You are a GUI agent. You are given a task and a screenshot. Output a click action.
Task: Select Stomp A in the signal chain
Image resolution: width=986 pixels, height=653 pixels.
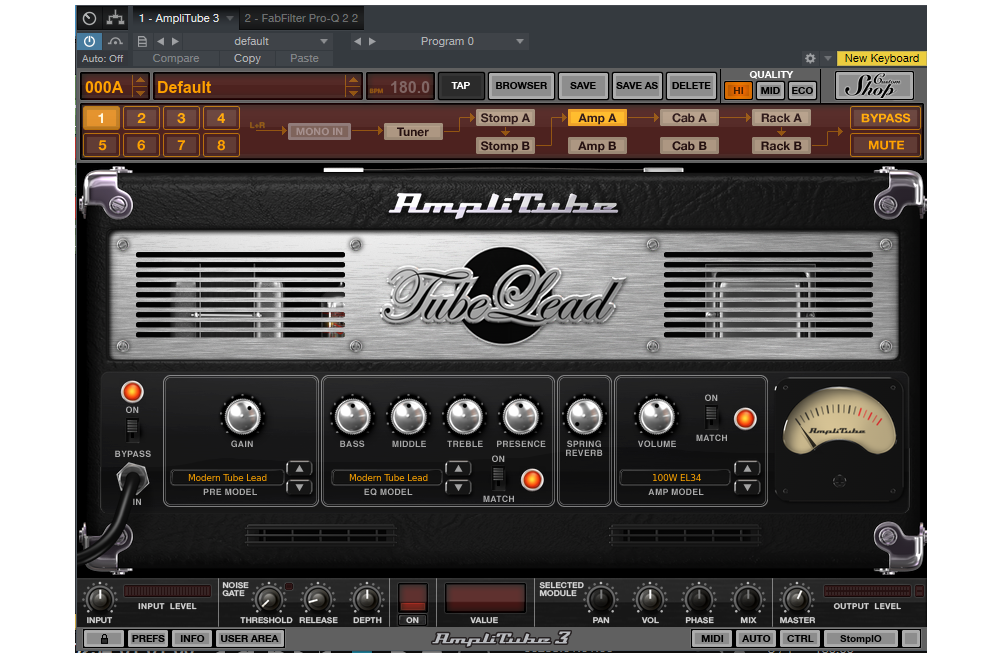(x=505, y=118)
